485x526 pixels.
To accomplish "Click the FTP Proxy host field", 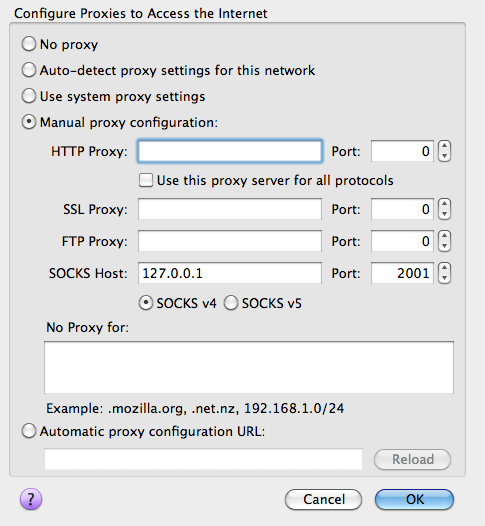I will 230,241.
